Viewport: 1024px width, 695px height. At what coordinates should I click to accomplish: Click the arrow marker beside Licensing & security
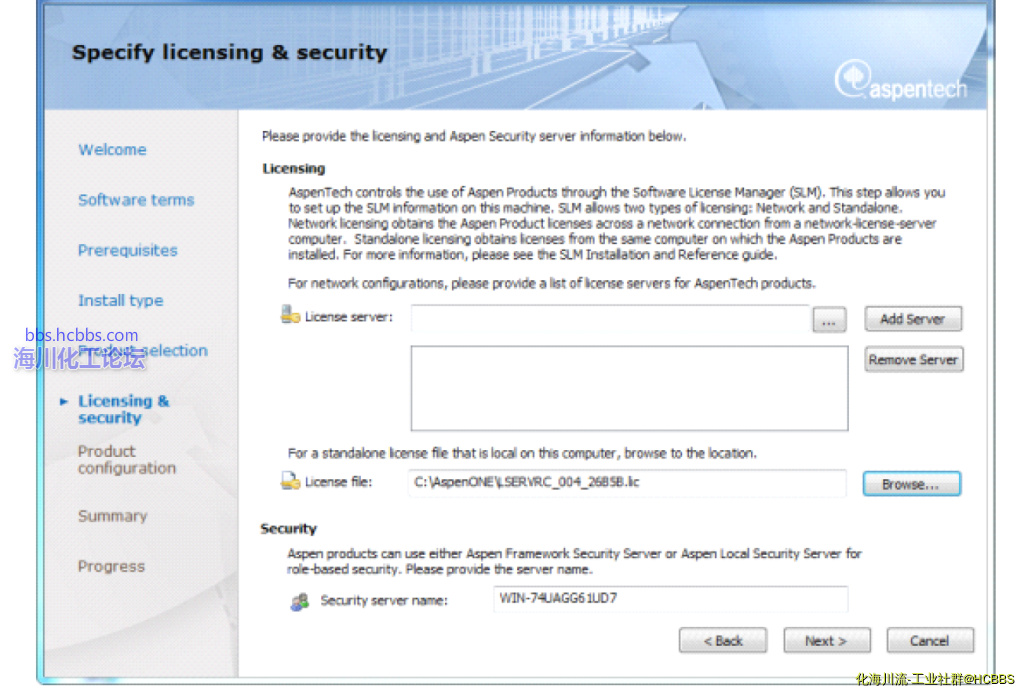pyautogui.click(x=64, y=401)
